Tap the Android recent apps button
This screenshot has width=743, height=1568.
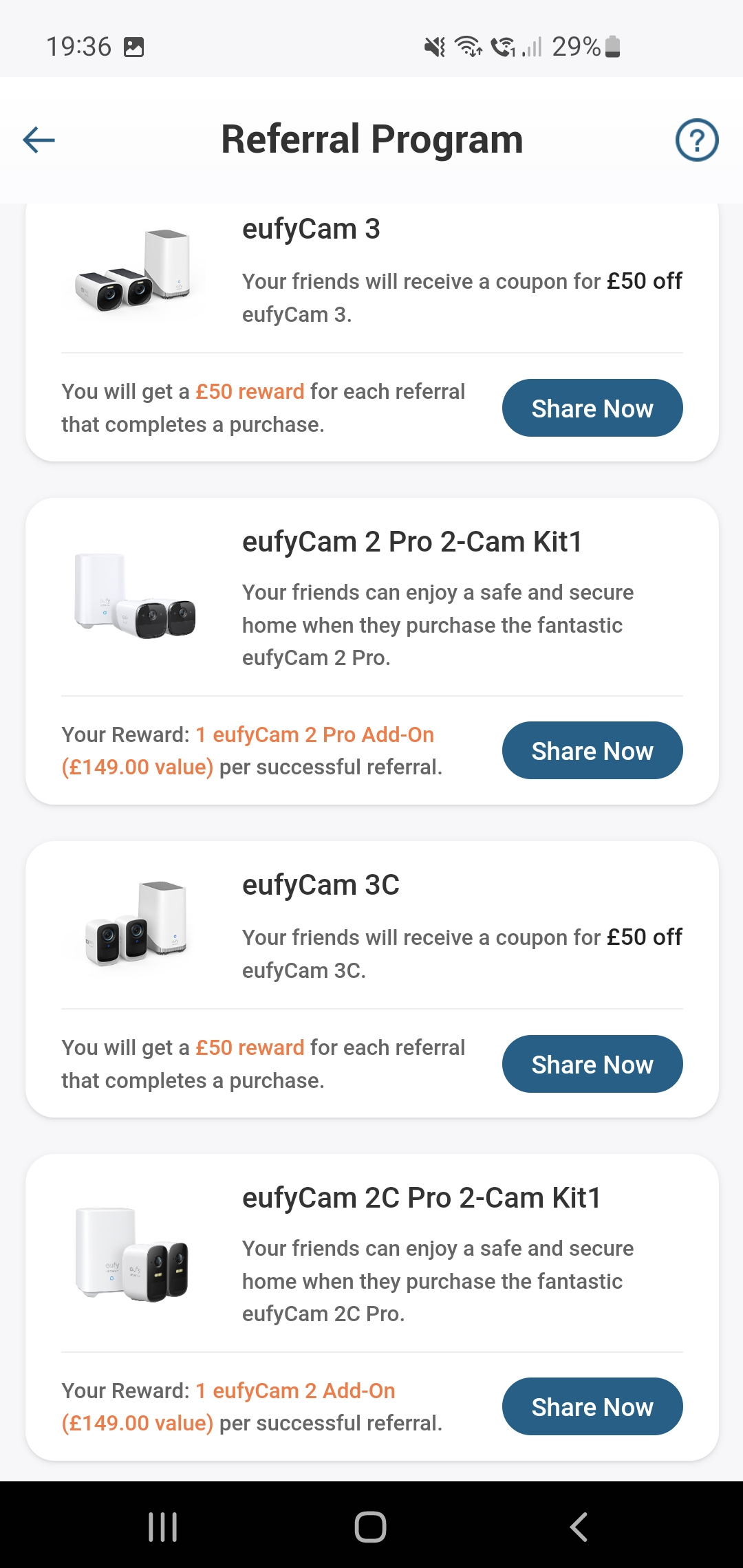tap(163, 1527)
